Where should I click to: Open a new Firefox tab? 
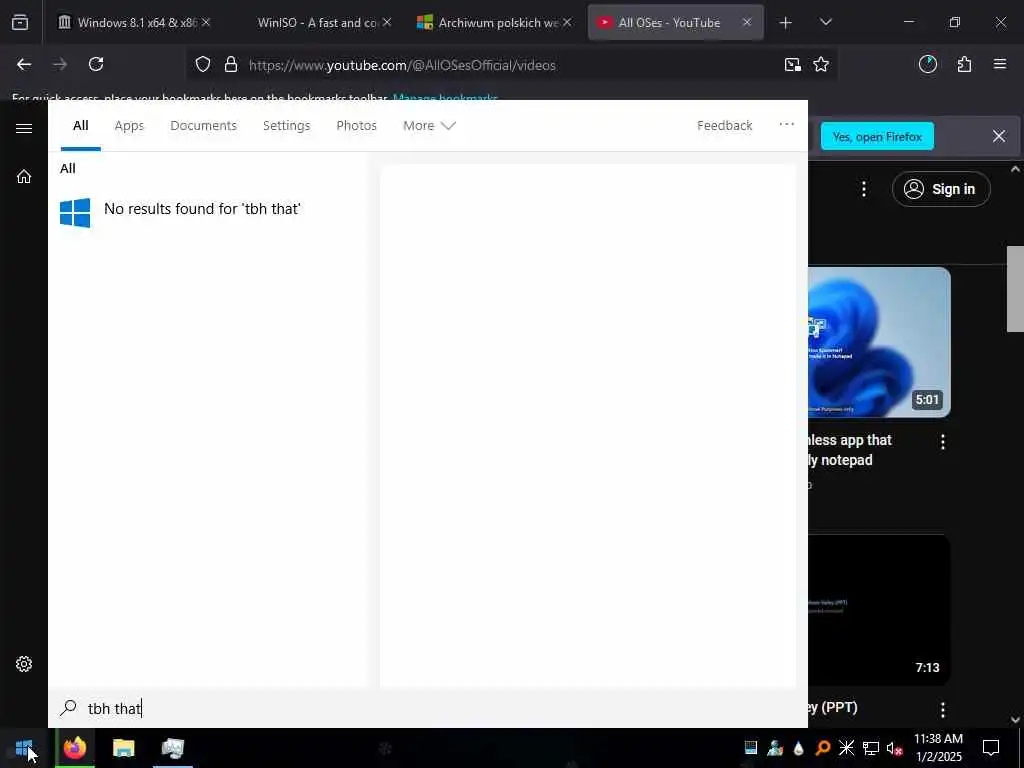786,23
